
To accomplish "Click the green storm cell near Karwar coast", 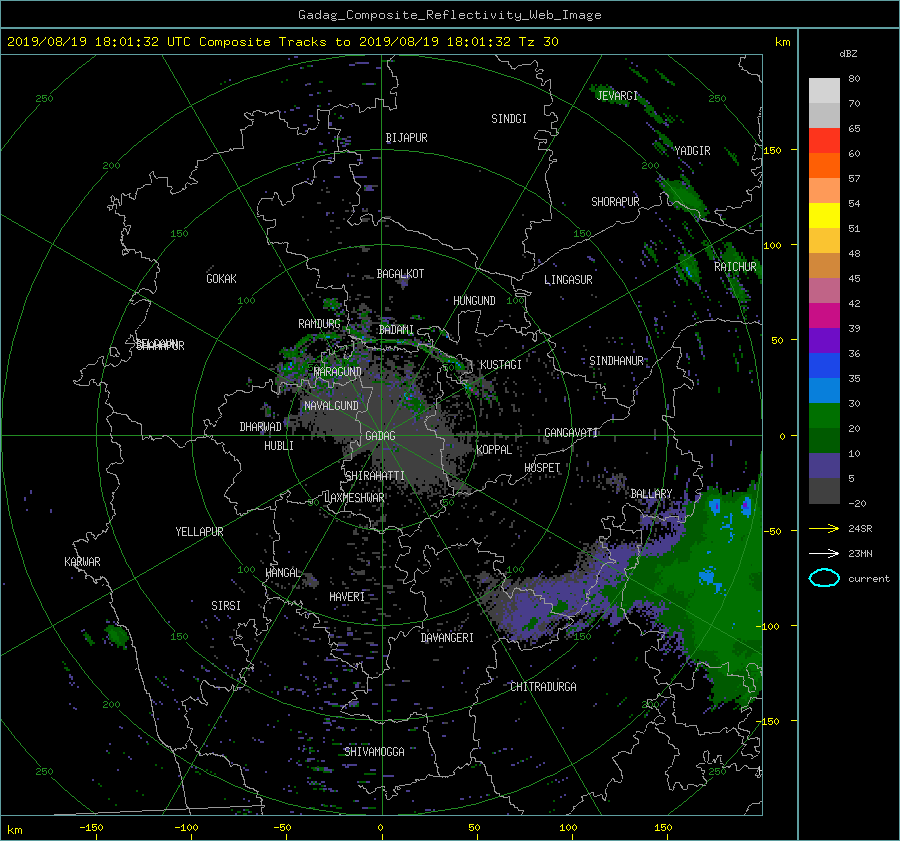I will tap(117, 635).
